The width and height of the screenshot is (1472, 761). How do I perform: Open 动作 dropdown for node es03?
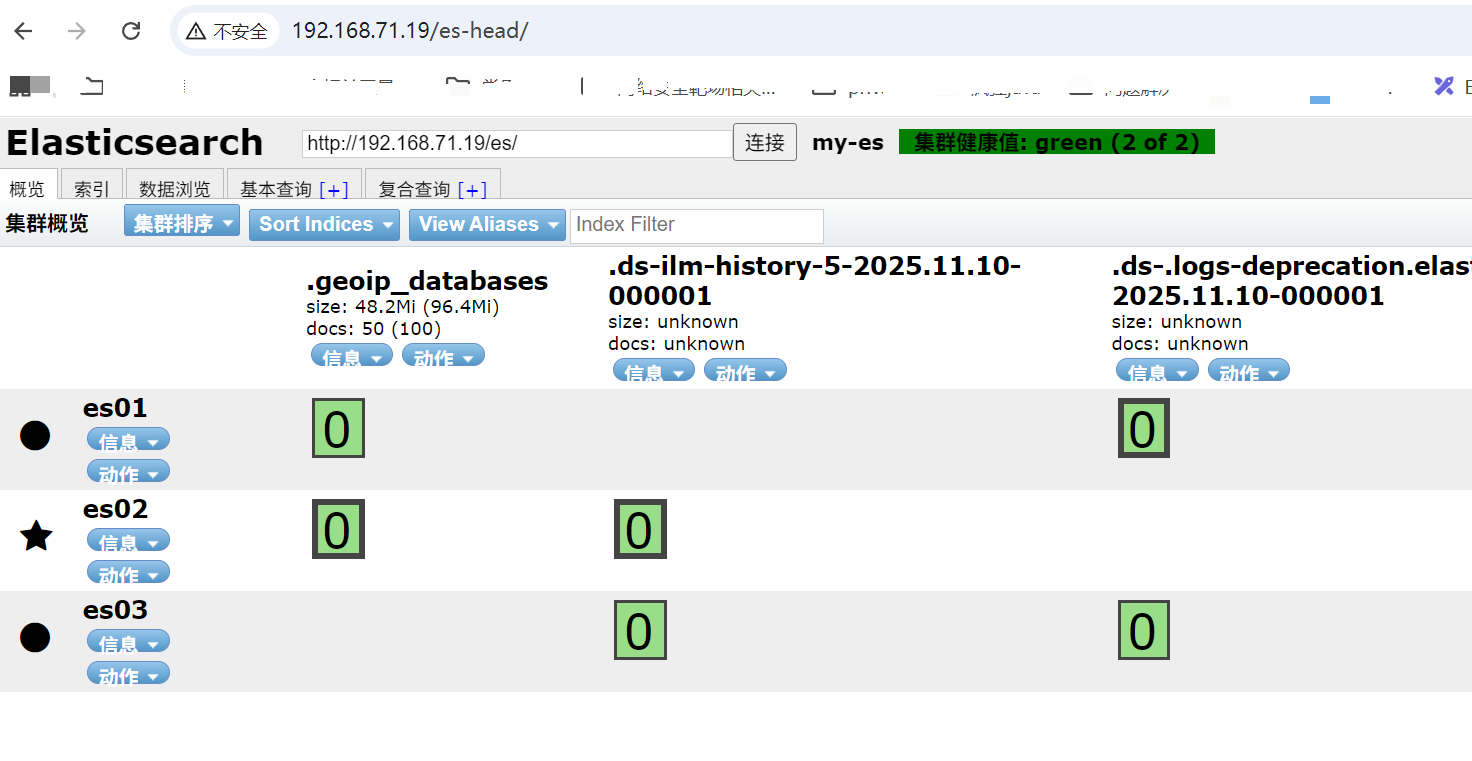pyautogui.click(x=128, y=674)
